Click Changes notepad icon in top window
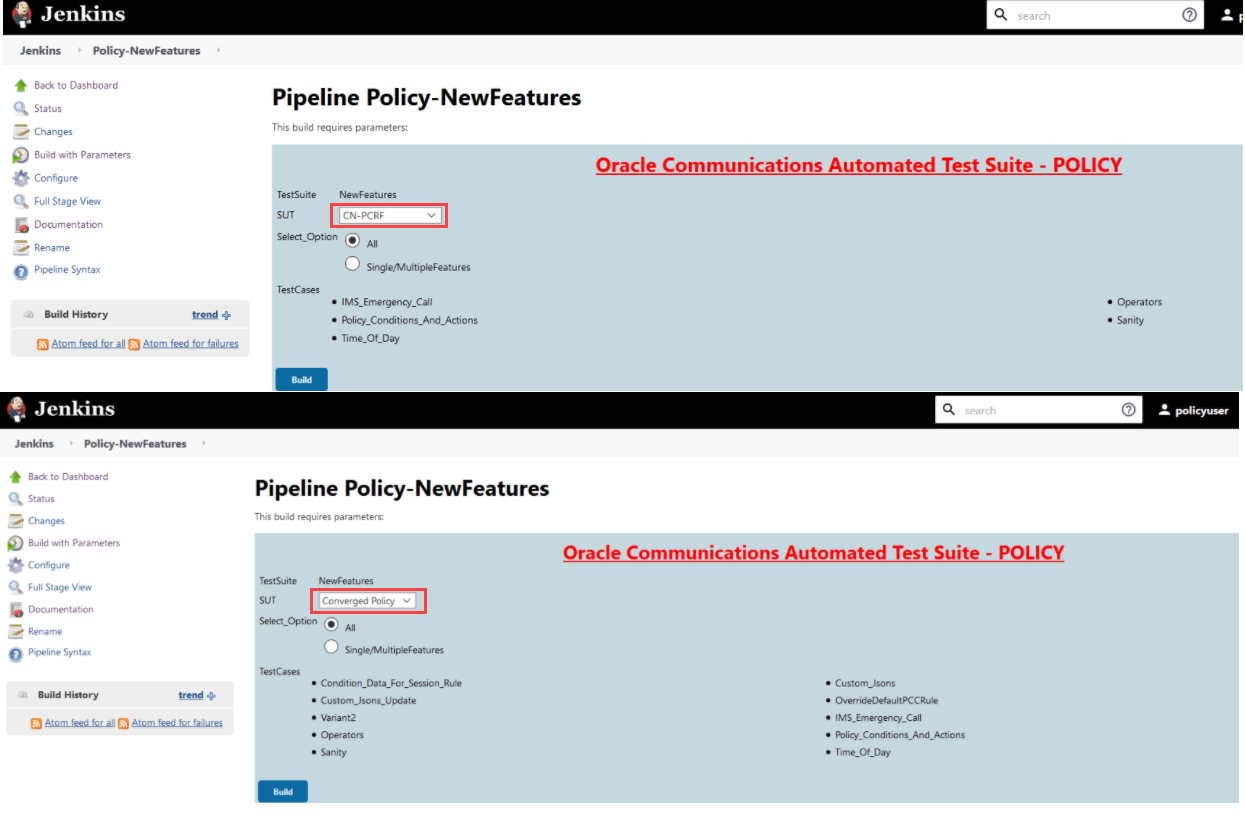The height and width of the screenshot is (820, 1245). tap(21, 132)
